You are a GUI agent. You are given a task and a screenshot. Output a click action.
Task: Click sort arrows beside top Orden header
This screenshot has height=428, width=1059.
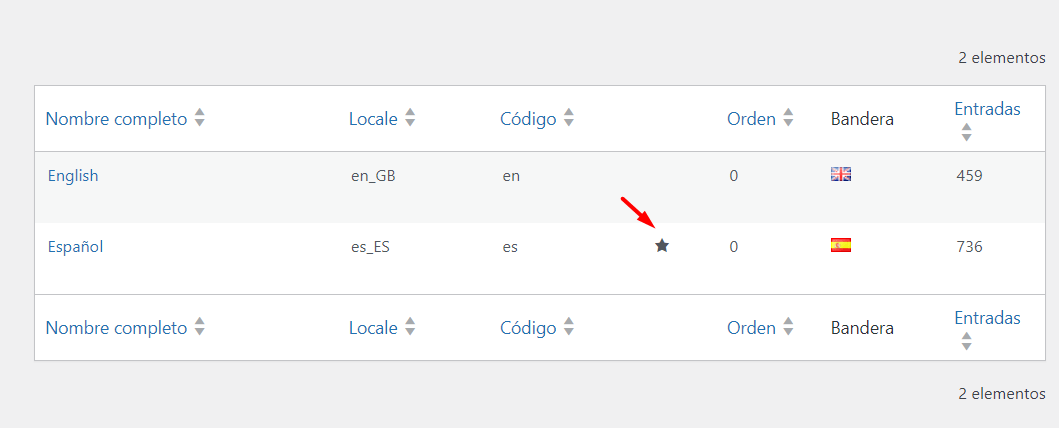(x=787, y=118)
